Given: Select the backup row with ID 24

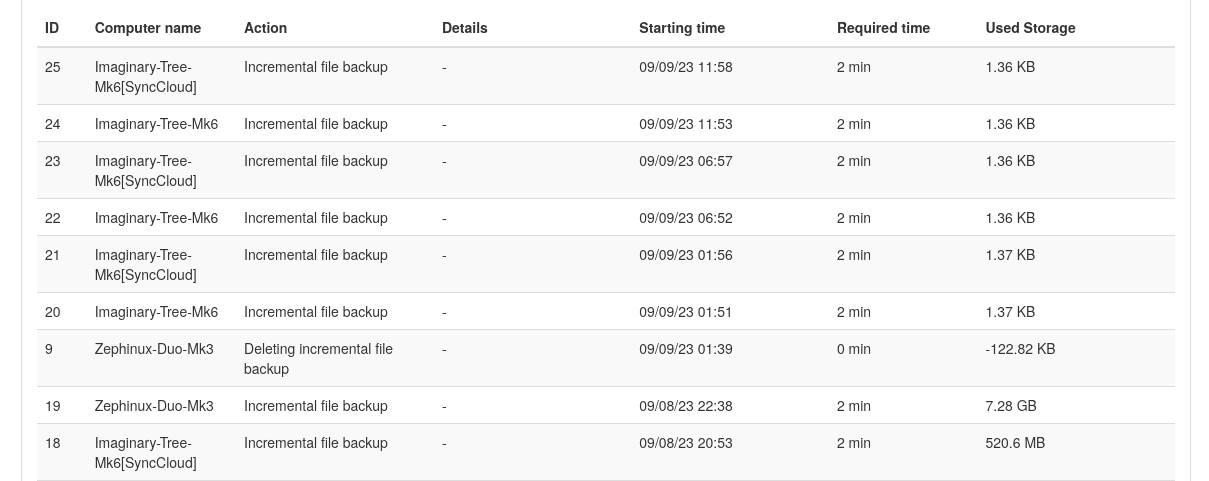Looking at the screenshot, I should coord(606,124).
